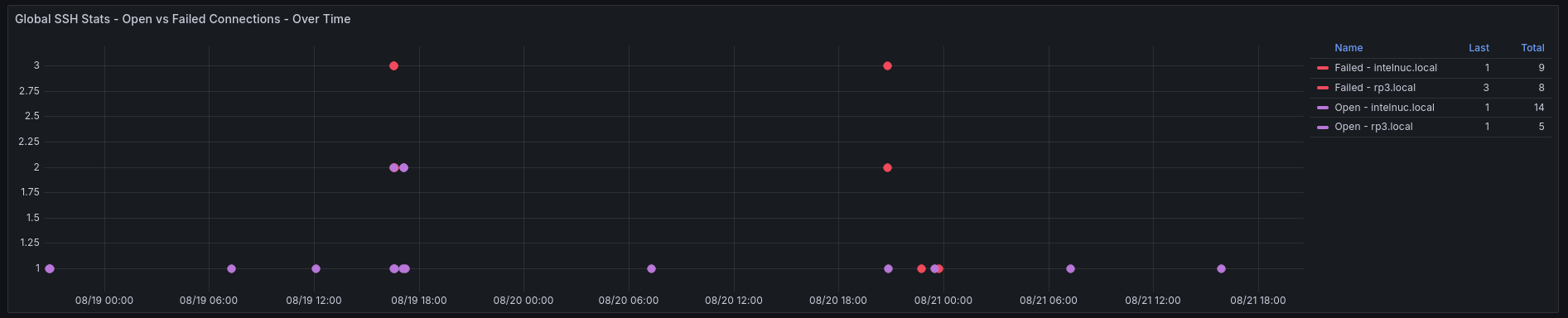
Task: Toggle the Failed - intelnuc.local series in legend
Action: pyautogui.click(x=1386, y=68)
